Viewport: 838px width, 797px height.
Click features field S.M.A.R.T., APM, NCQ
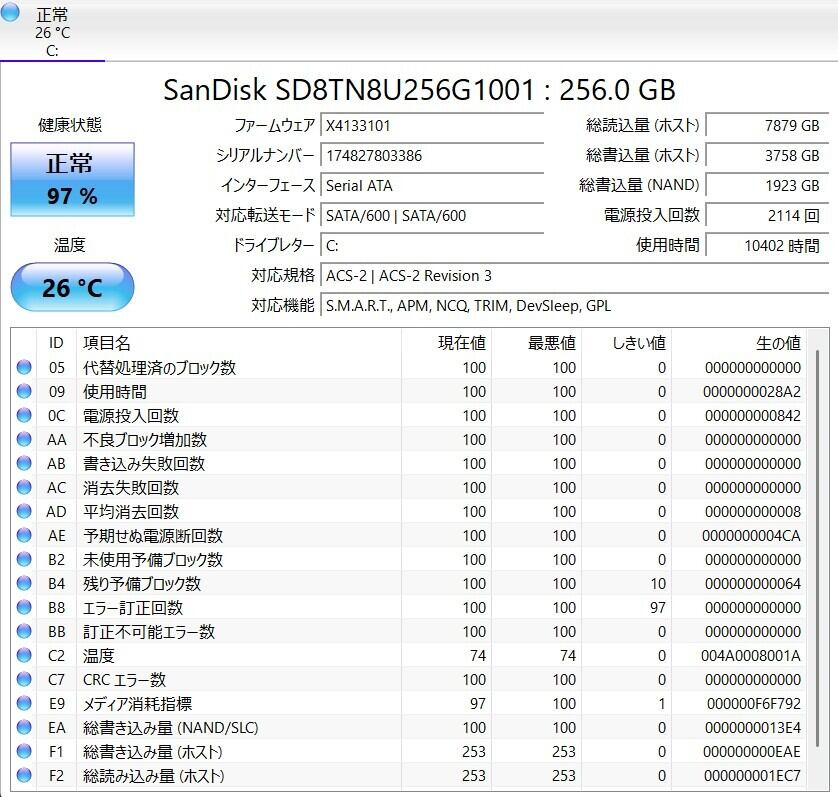pos(575,305)
